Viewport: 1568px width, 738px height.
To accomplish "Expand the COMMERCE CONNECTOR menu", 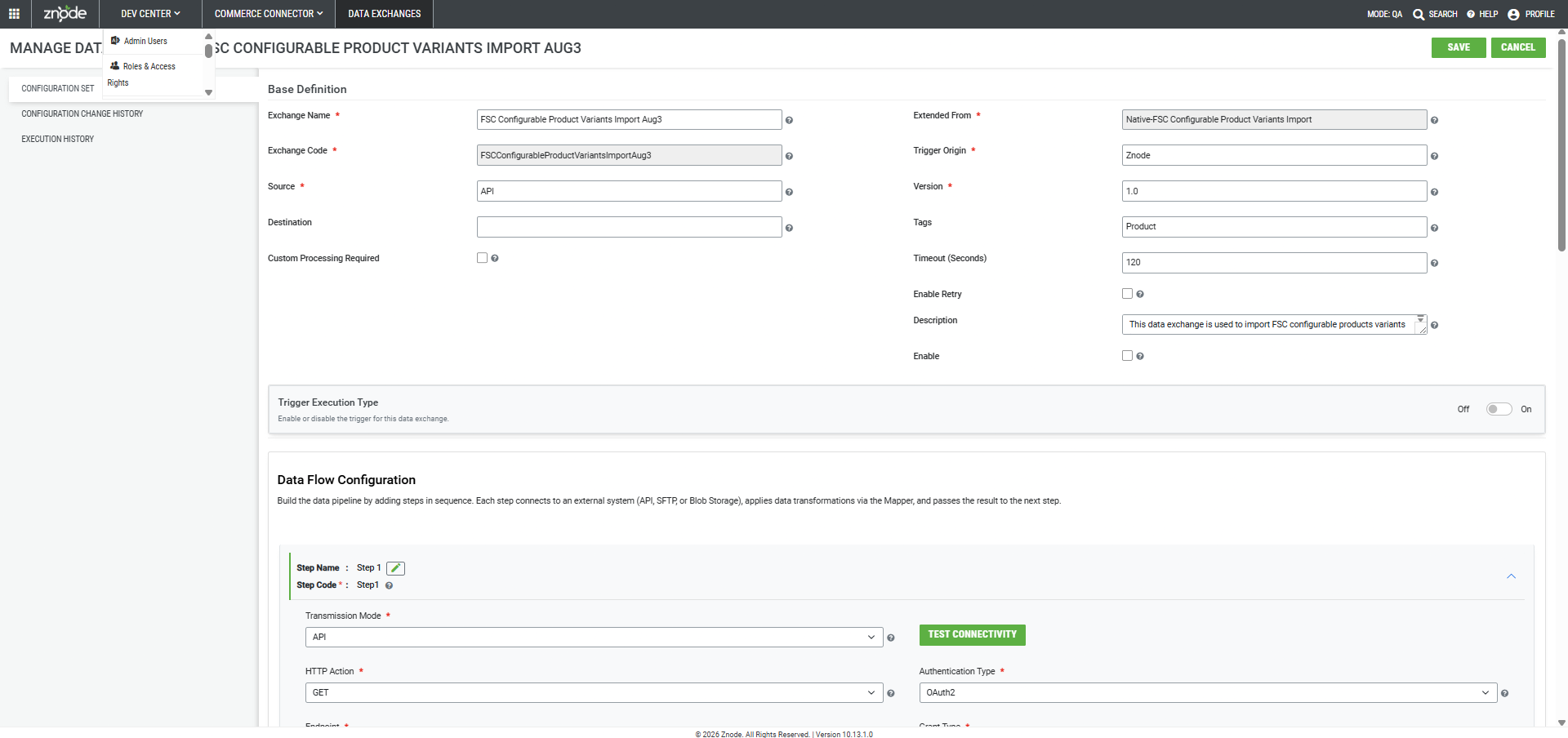I will [x=269, y=14].
